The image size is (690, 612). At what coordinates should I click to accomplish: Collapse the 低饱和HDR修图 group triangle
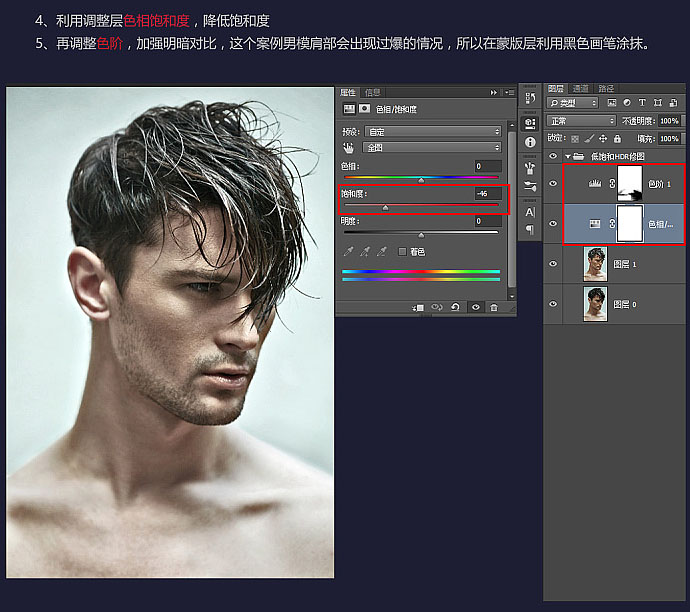click(568, 156)
